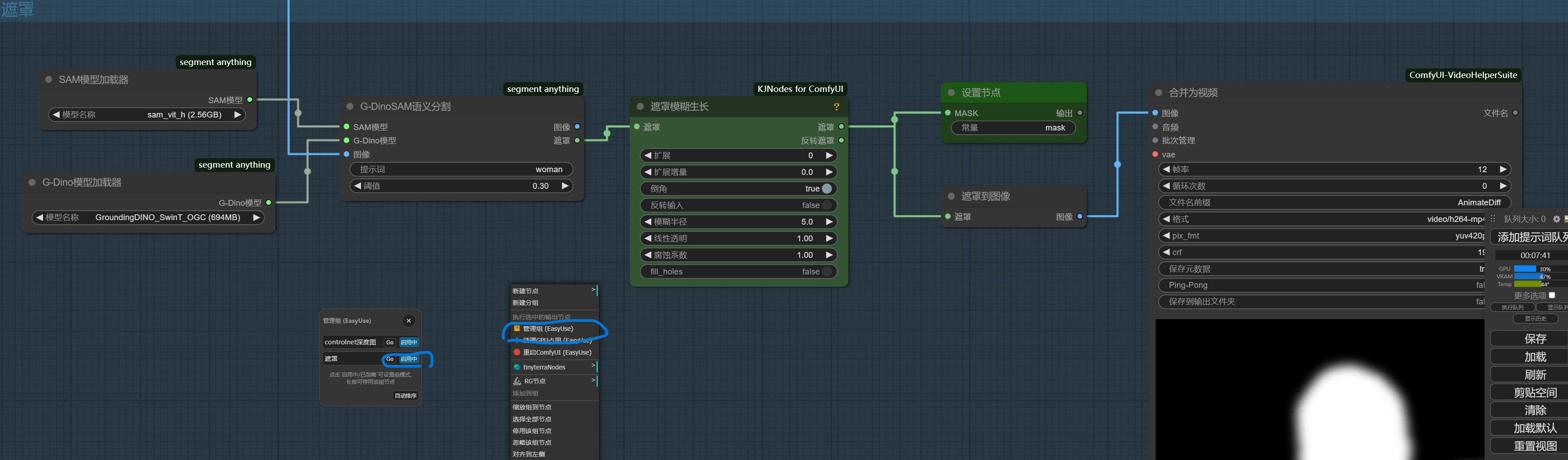Grab the queue panel drag handle dots
Viewport: 1568px width, 460px height.
coord(1493,219)
